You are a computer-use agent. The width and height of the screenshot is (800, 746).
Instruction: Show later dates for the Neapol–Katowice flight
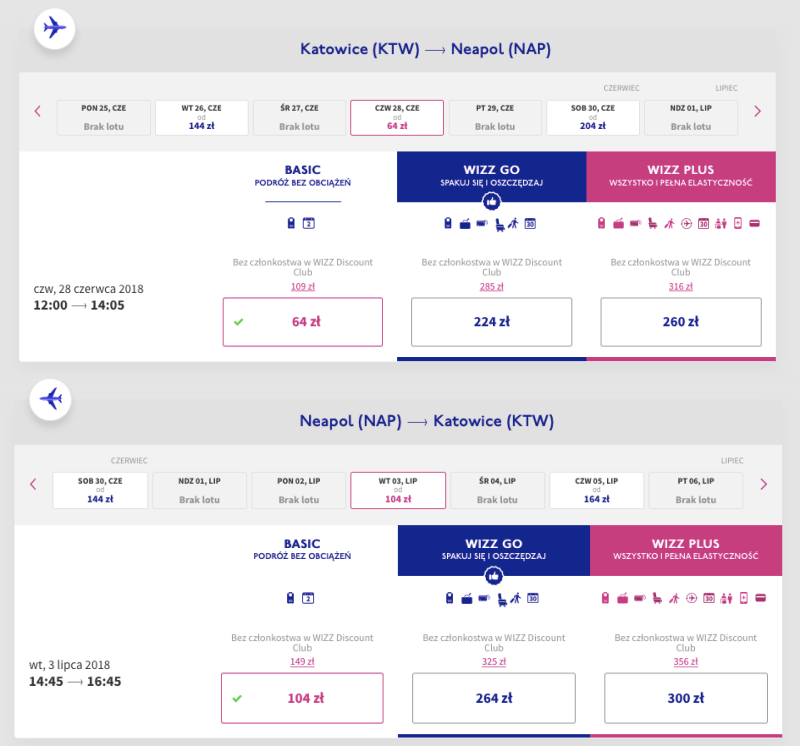tap(764, 484)
